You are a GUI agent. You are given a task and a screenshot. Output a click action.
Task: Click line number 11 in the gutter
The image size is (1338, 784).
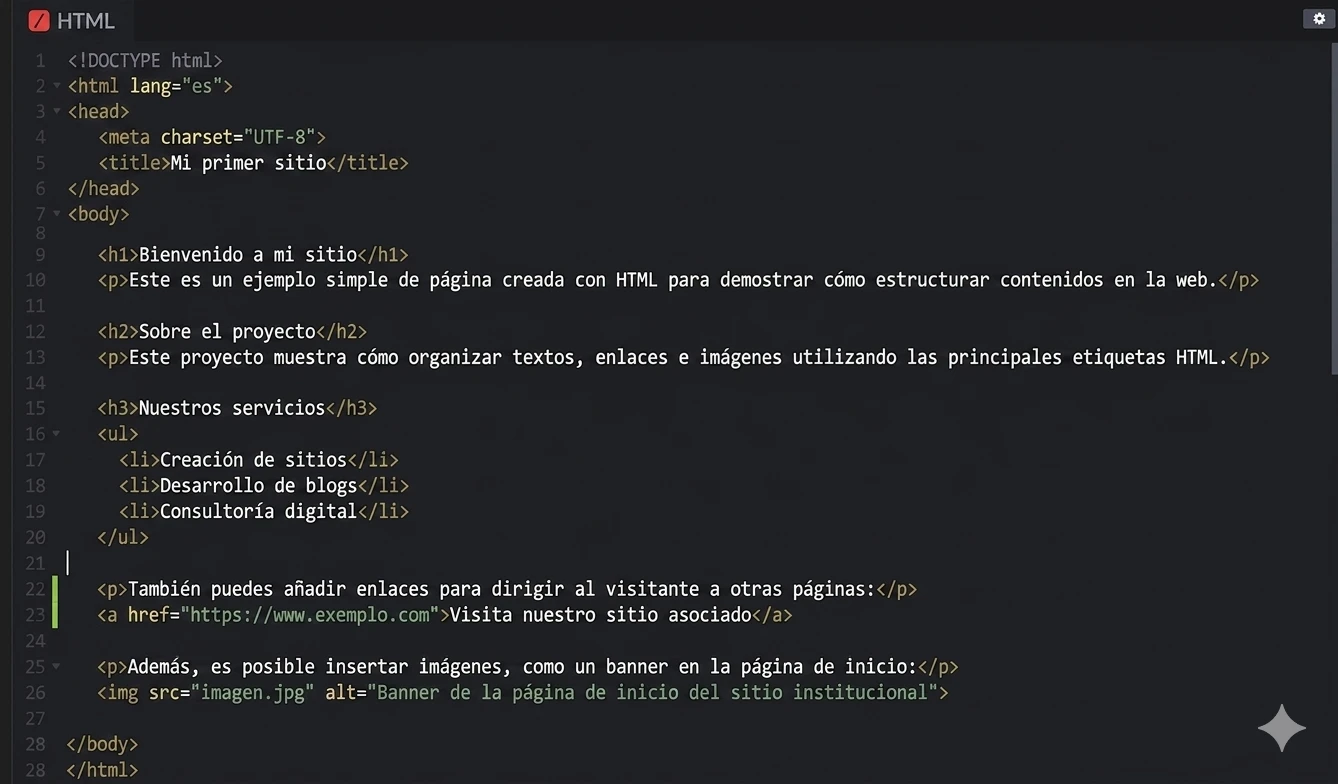tap(36, 305)
